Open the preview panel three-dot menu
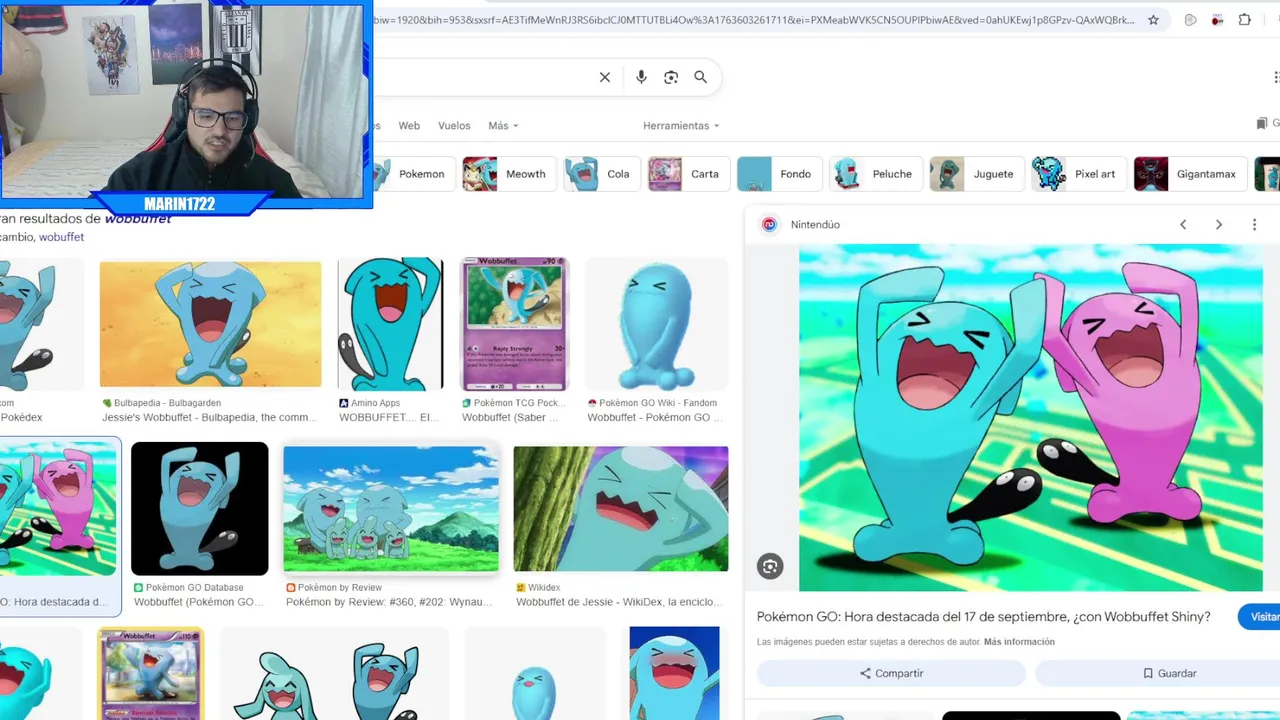1280x720 pixels. (x=1254, y=225)
